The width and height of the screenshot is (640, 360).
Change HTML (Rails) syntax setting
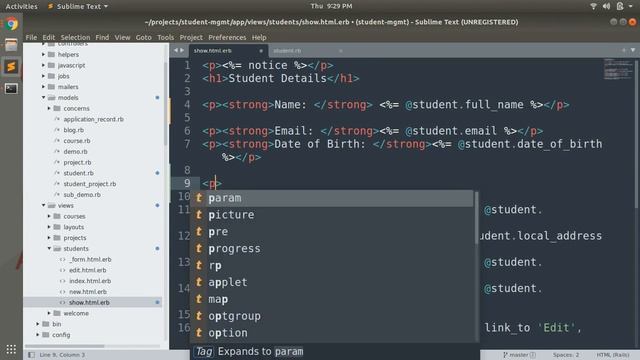pyautogui.click(x=613, y=355)
